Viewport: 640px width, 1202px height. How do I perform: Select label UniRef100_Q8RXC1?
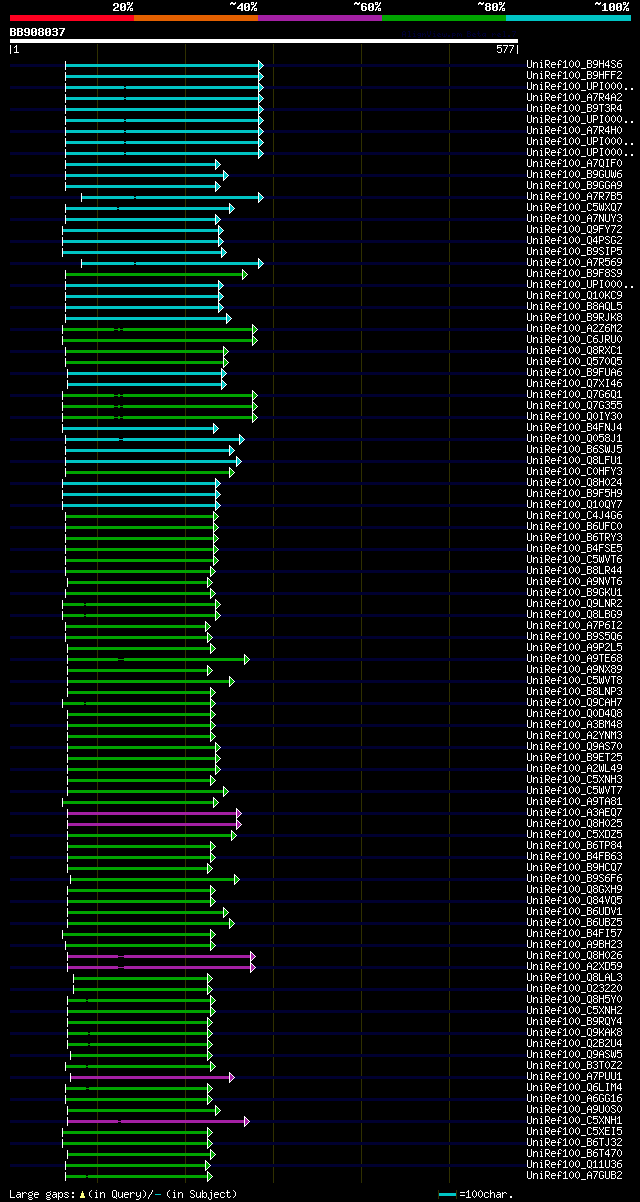click(x=574, y=350)
